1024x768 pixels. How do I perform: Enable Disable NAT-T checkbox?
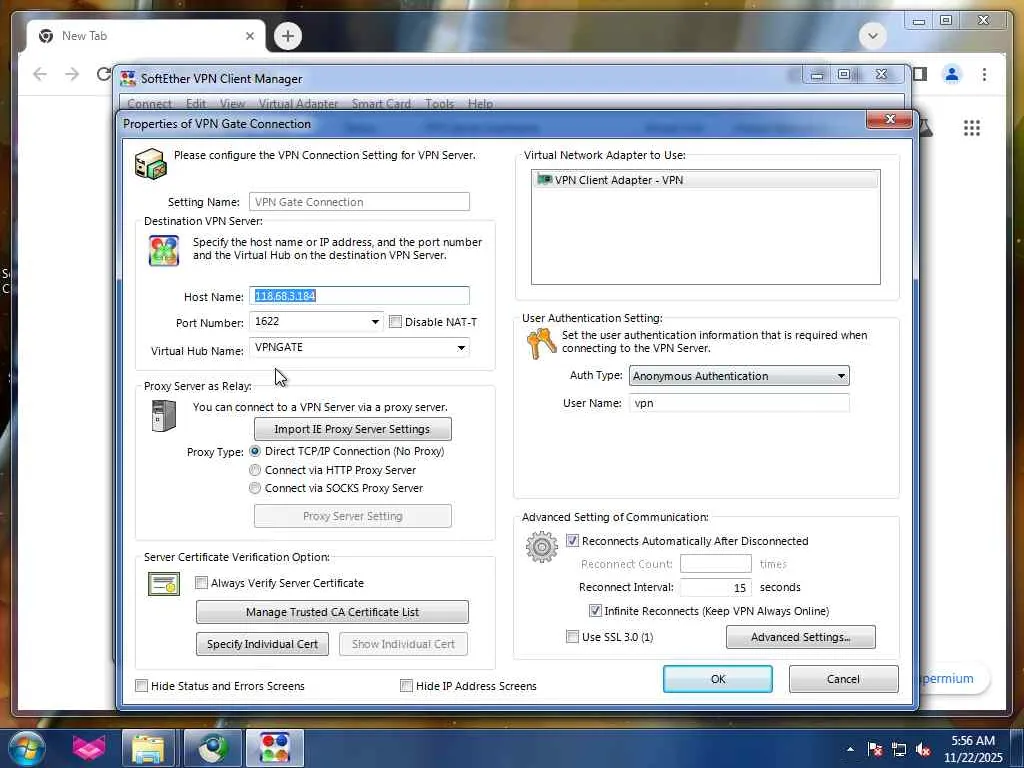point(395,321)
